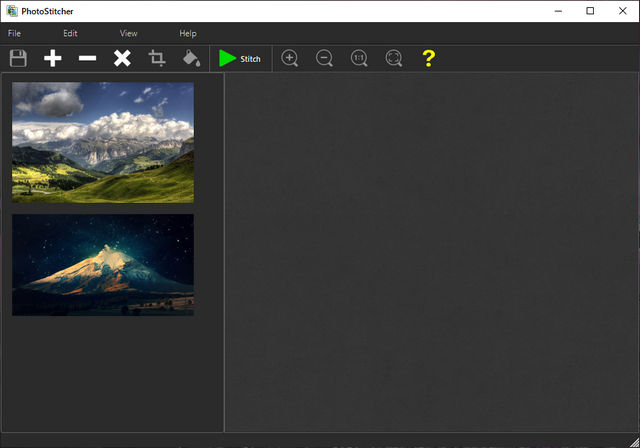
Task: Open the Edit menu
Action: [x=70, y=34]
